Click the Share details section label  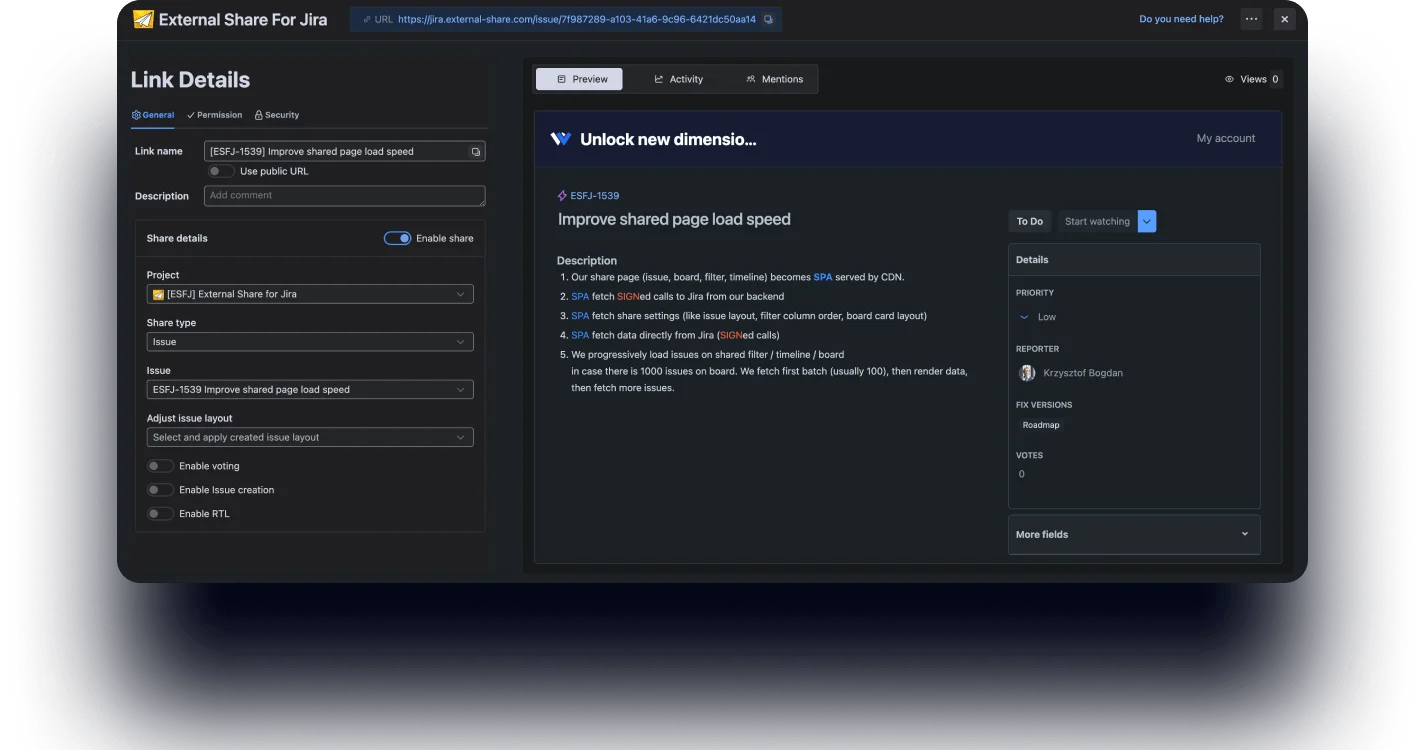[177, 238]
